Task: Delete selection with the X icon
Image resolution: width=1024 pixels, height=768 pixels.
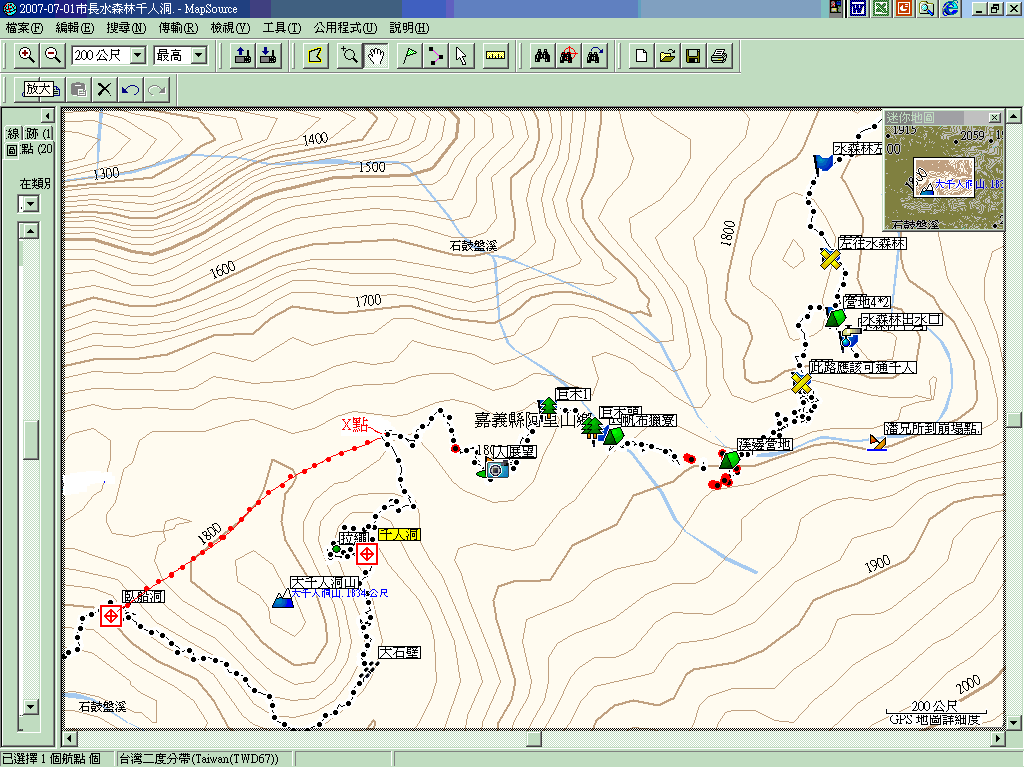Action: (104, 90)
